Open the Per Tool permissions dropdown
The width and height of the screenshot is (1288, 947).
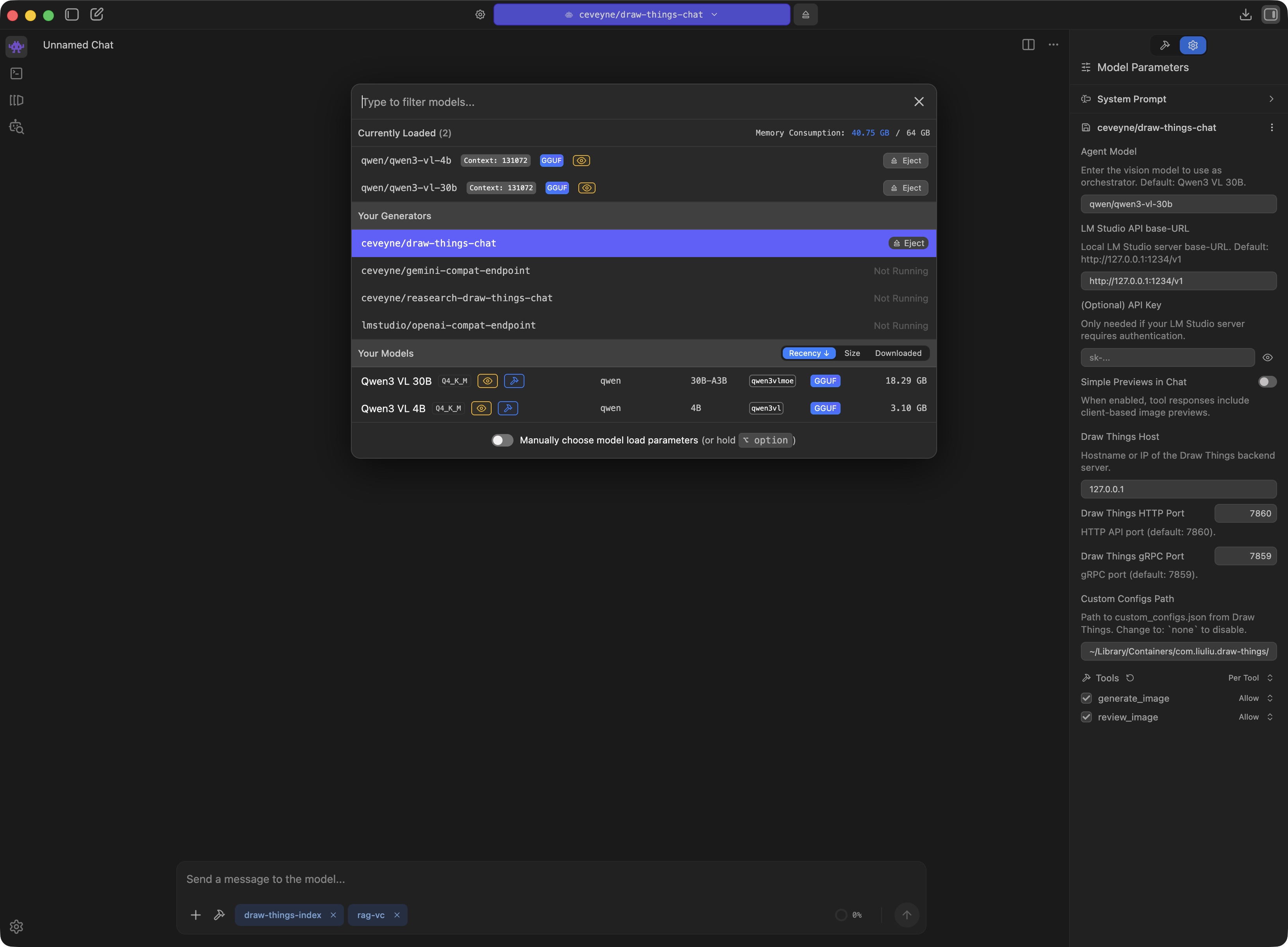1250,678
